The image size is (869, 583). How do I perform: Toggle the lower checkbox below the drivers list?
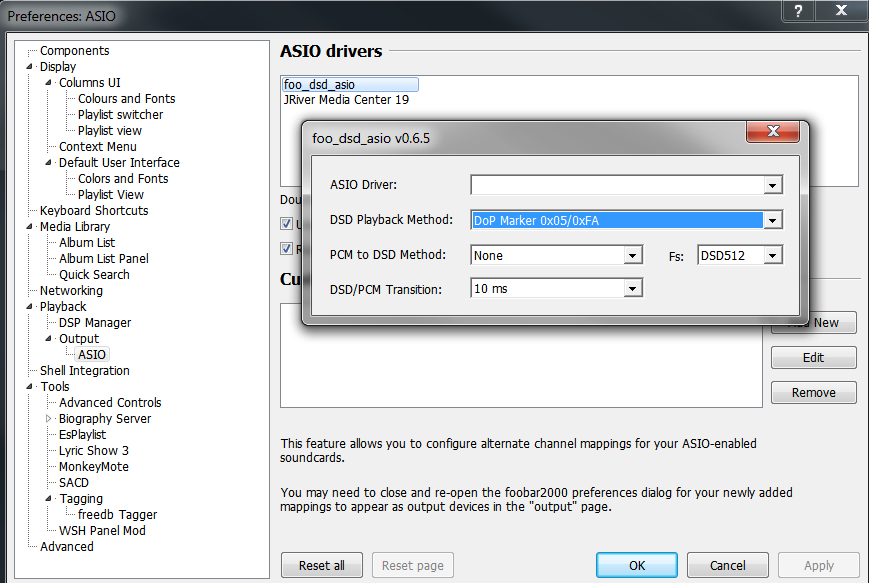pyautogui.click(x=287, y=248)
